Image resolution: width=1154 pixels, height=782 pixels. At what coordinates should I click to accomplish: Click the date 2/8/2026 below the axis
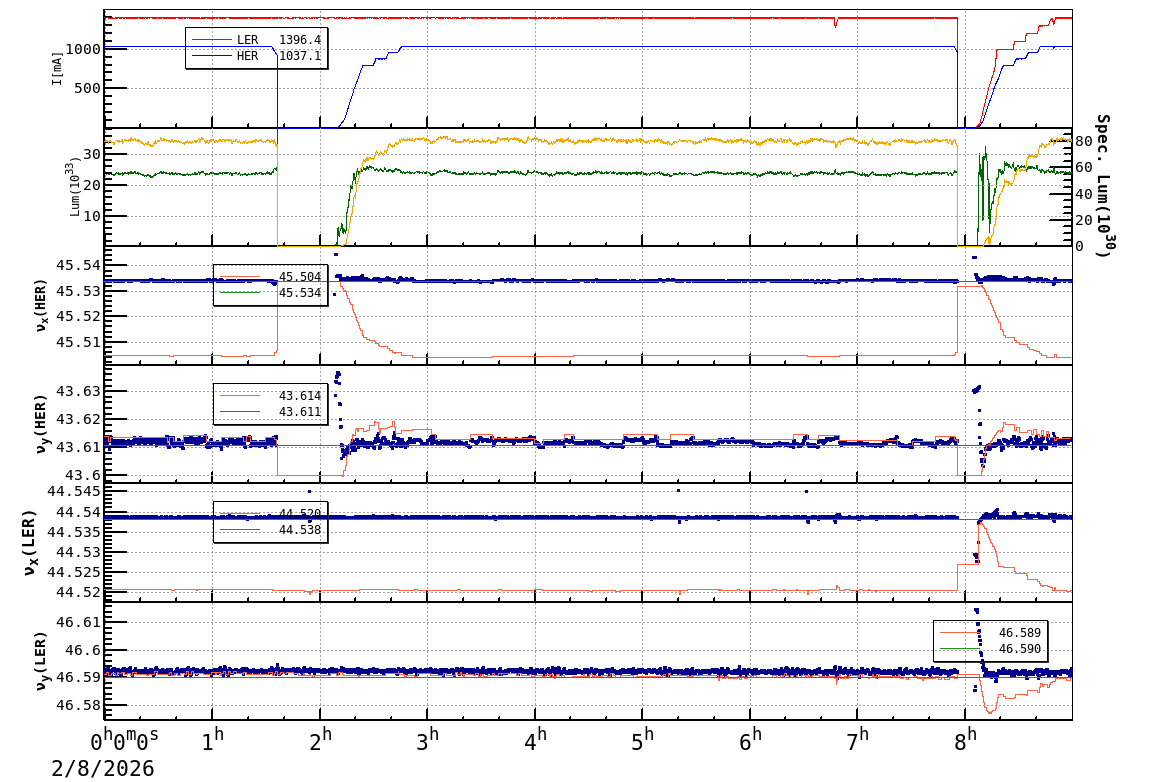103,769
